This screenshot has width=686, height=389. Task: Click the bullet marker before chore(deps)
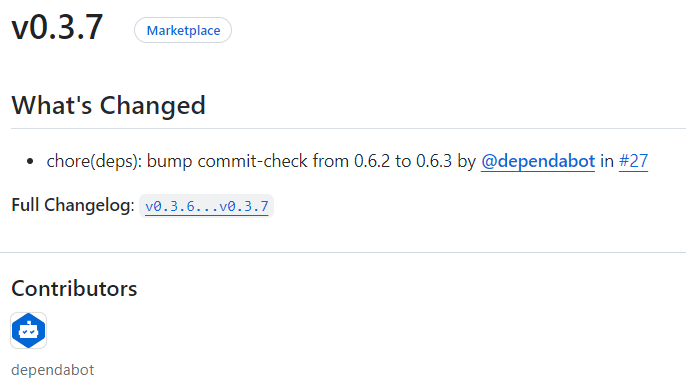click(x=30, y=161)
